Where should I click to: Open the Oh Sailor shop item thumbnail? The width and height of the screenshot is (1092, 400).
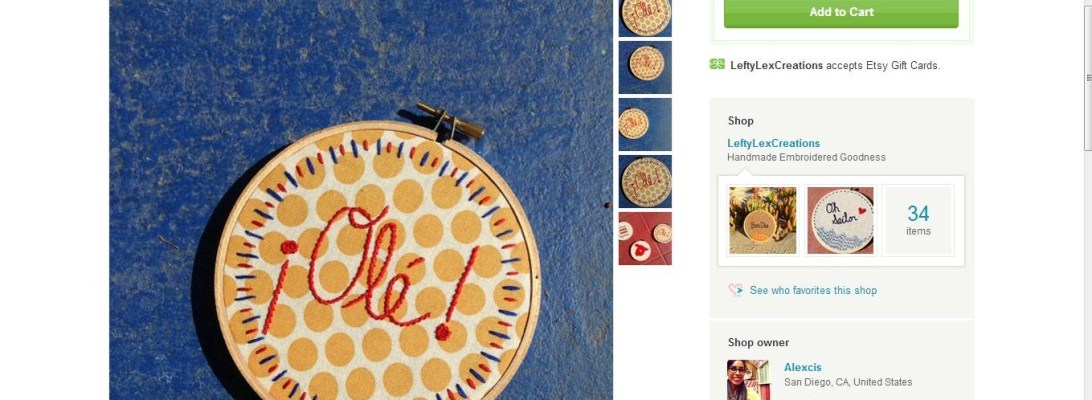(x=840, y=220)
